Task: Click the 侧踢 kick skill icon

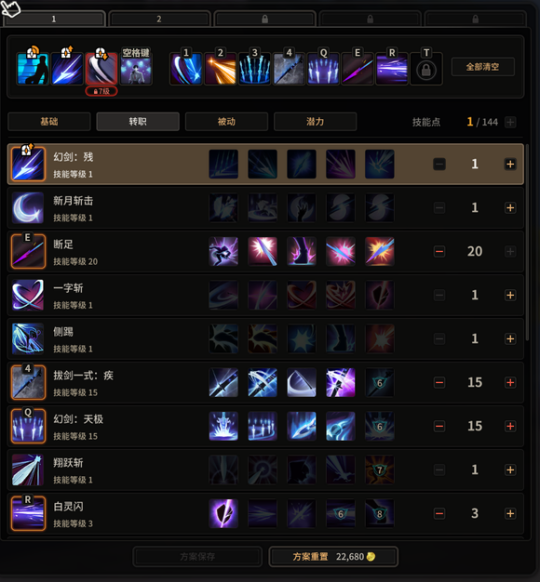Action: click(28, 339)
